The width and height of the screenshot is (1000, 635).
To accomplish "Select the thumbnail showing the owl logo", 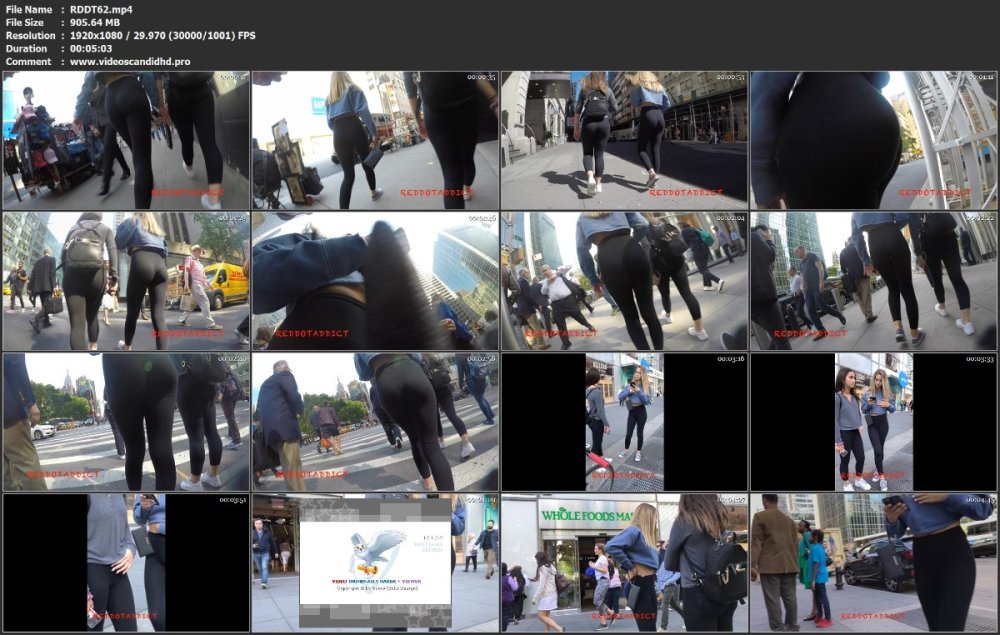I will coord(375,563).
